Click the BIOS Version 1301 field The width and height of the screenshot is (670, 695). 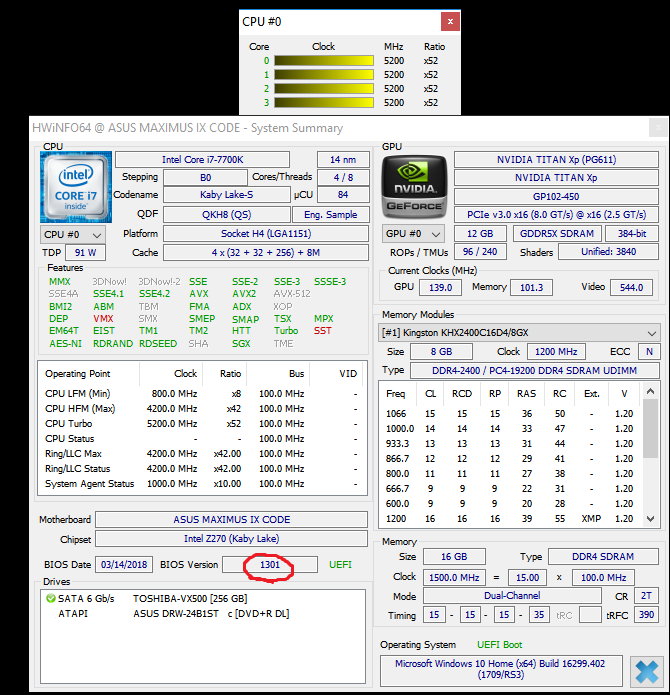pos(270,565)
